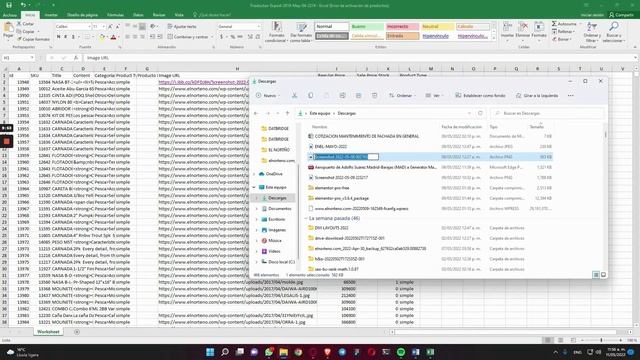Click Formato condicional in Excel ribbon
This screenshot has width=640, height=360.
point(277,32)
